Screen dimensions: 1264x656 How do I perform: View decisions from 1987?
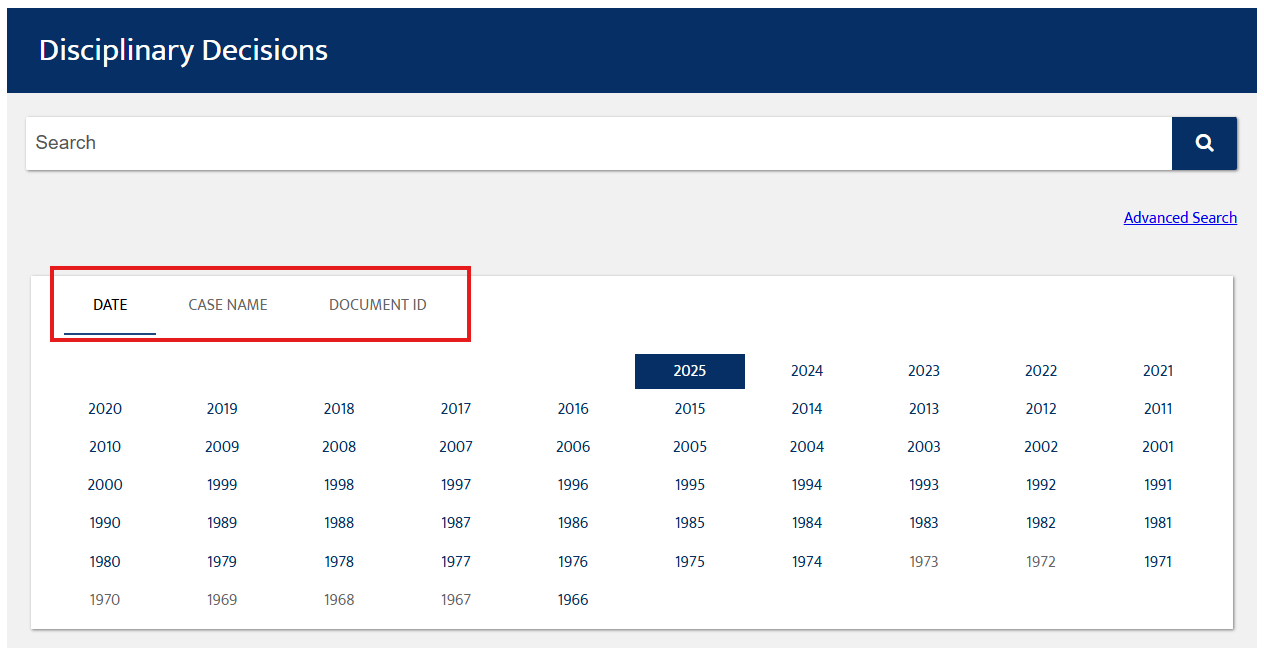456,523
